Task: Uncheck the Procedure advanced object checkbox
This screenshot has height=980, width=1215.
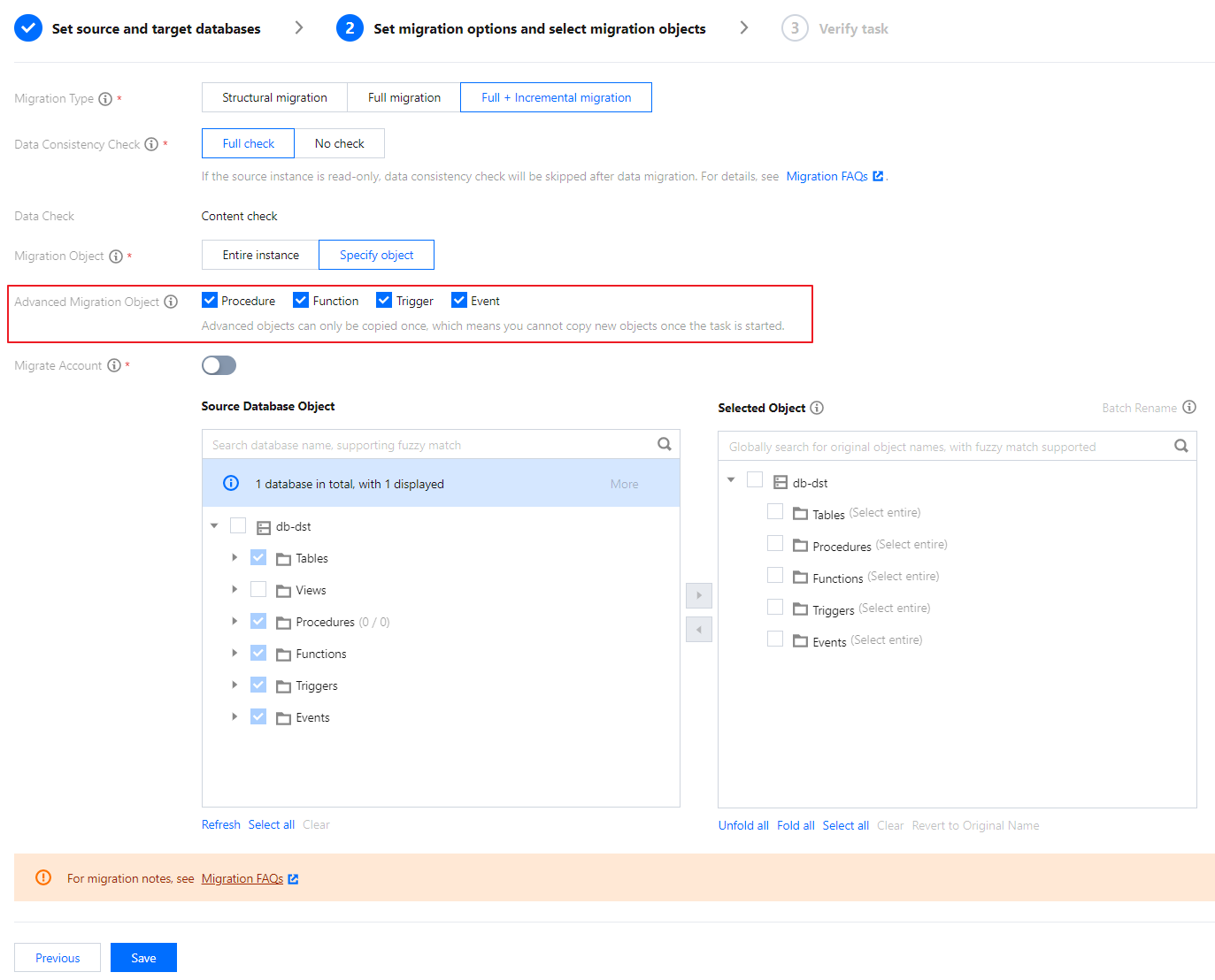Action: click(210, 301)
